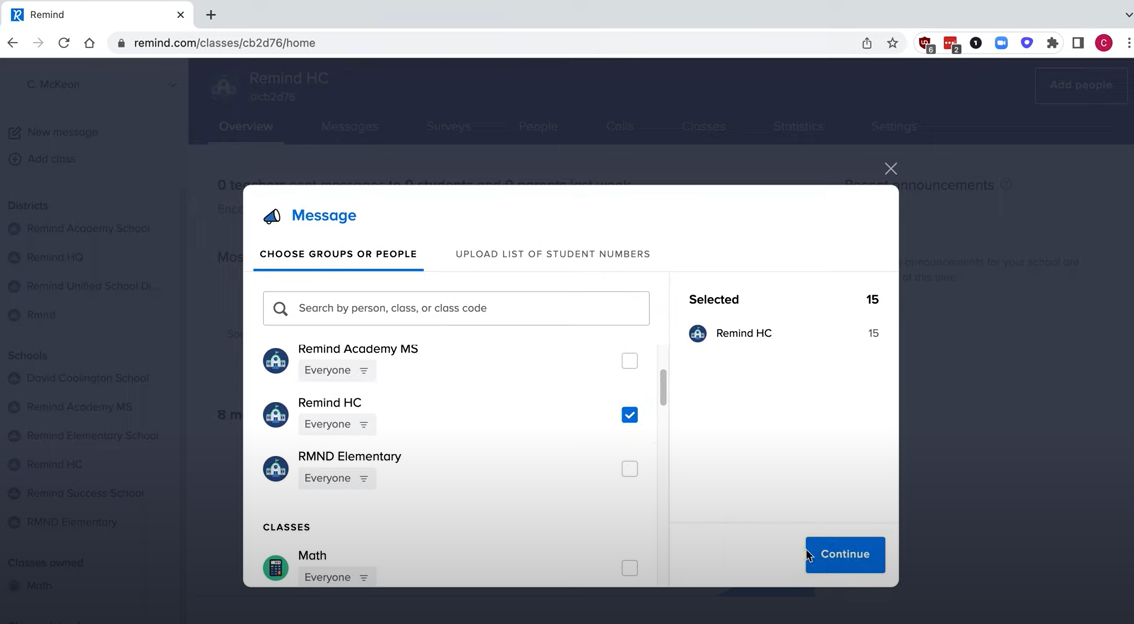The height and width of the screenshot is (624, 1134).
Task: Toggle the browser side panel icon
Action: coord(1078,43)
